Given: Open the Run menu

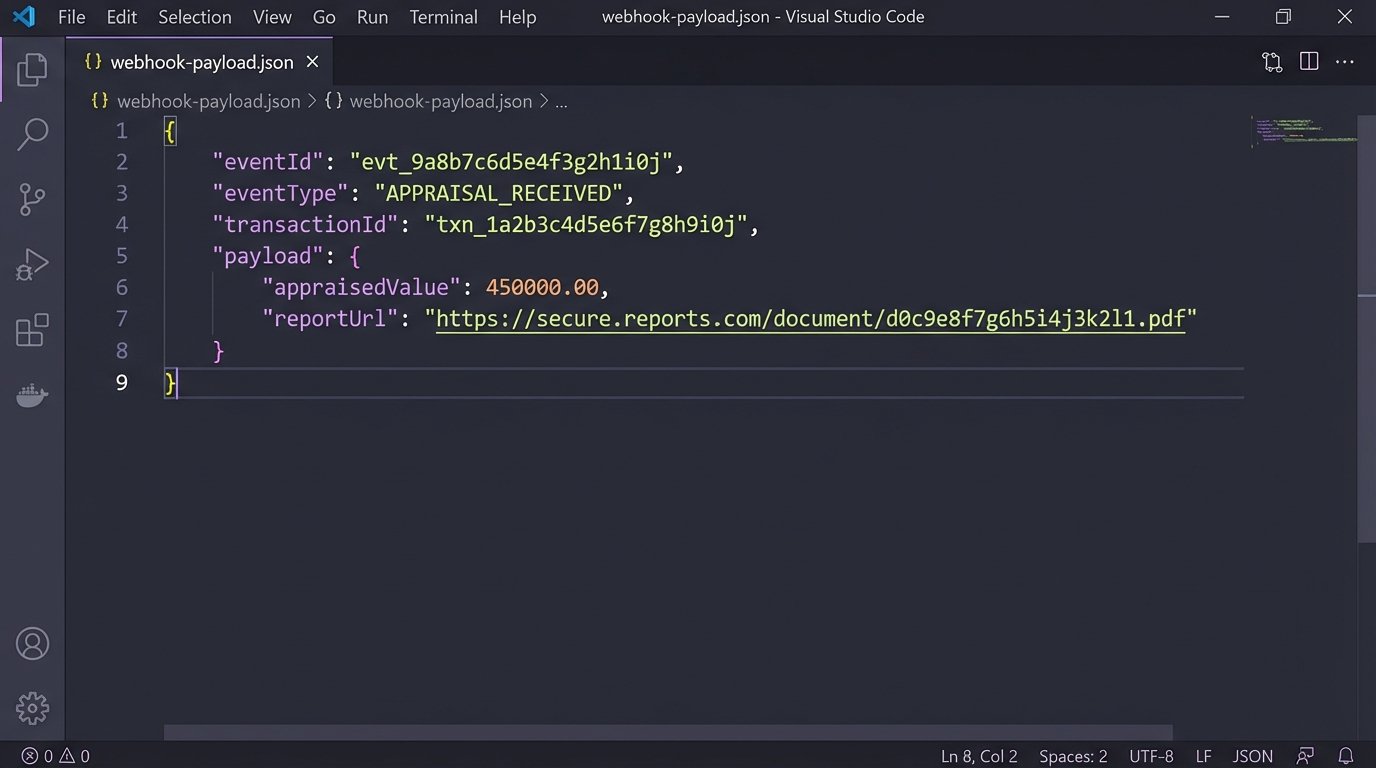Looking at the screenshot, I should pyautogui.click(x=371, y=16).
